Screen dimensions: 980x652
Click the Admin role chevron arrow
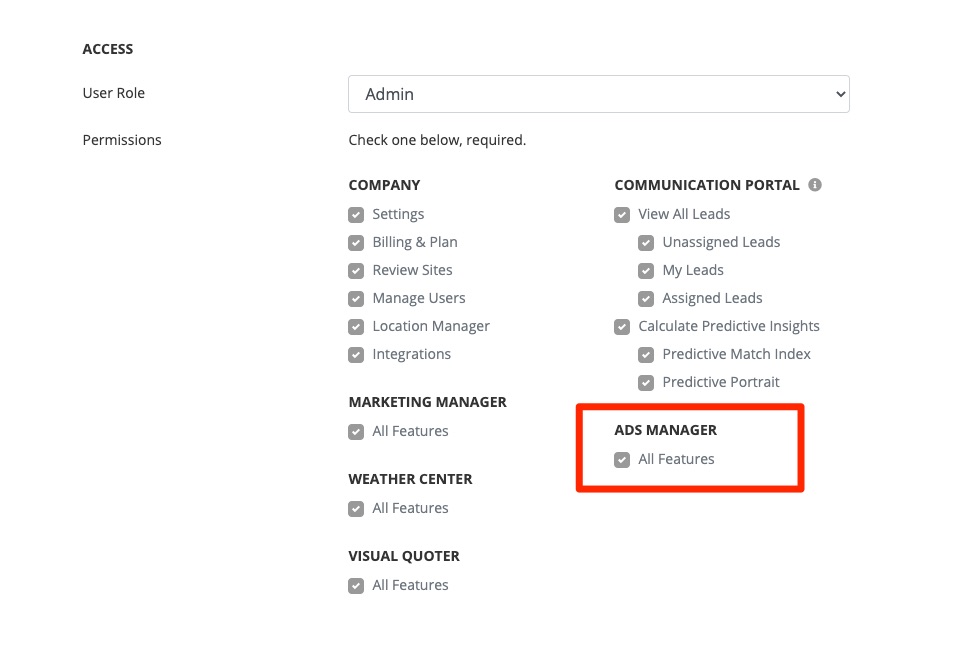(839, 94)
